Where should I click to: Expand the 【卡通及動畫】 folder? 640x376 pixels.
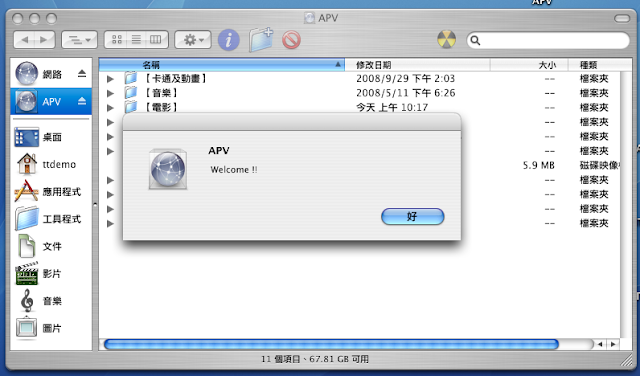tap(110, 79)
